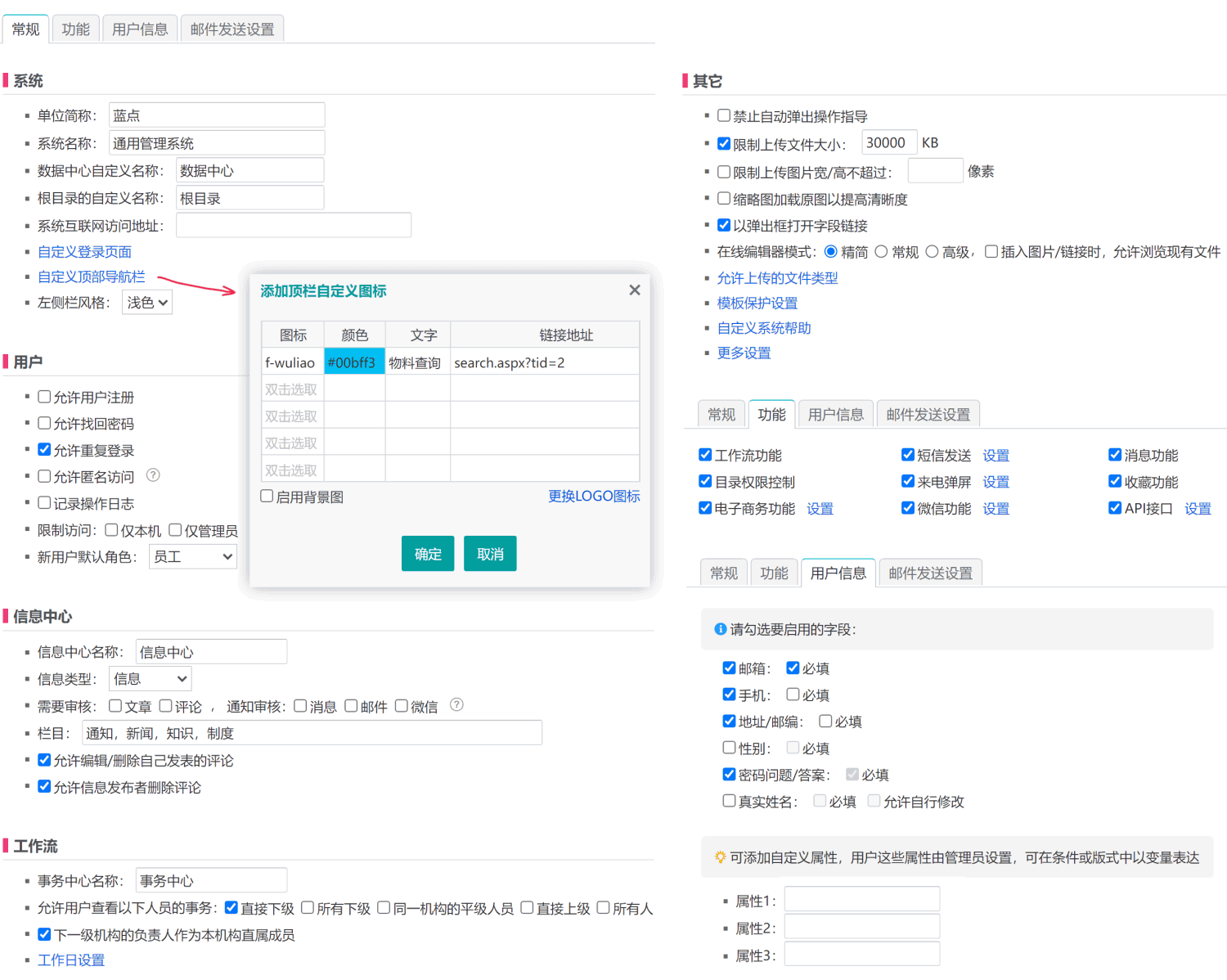Open the 左侧栏风格 dropdown
Image resolution: width=1227 pixels, height=980 pixels.
tap(146, 301)
